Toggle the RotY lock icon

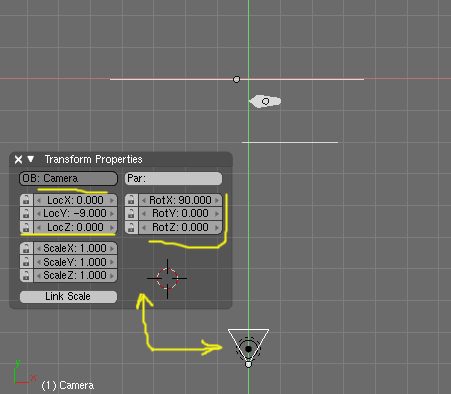click(x=131, y=213)
